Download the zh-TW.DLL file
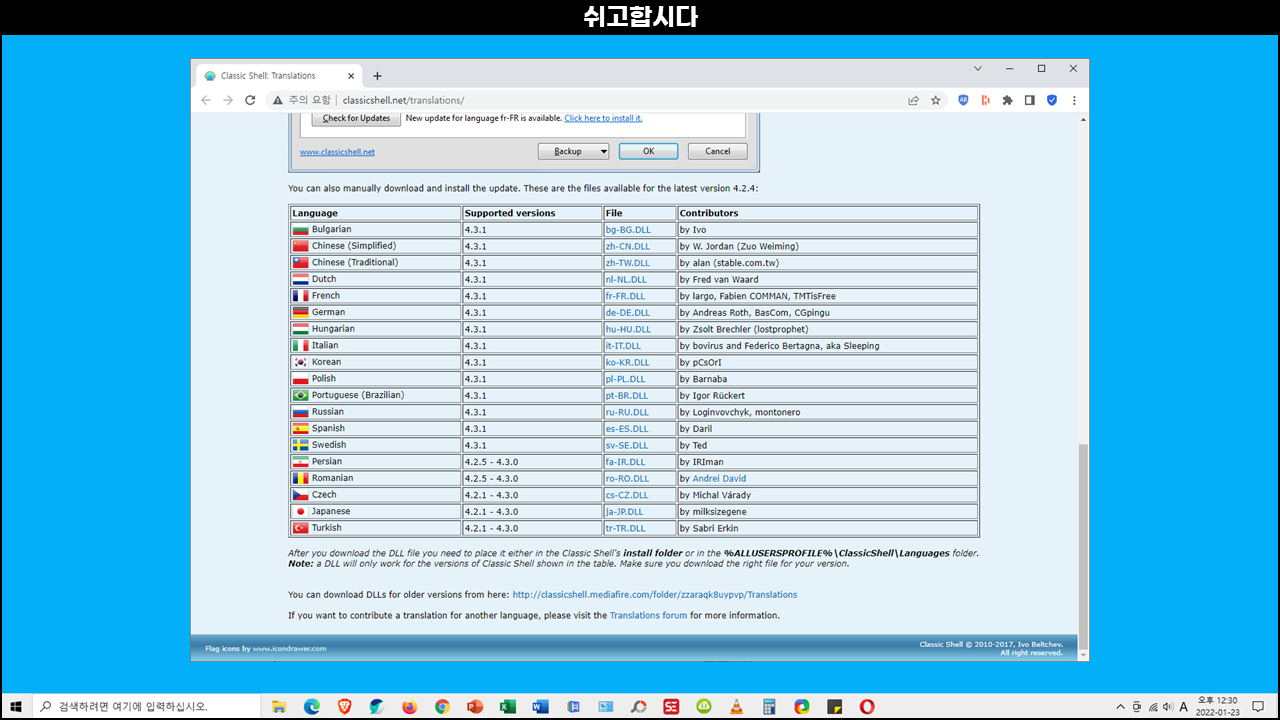Screen dimensions: 1280x720 (628, 263)
